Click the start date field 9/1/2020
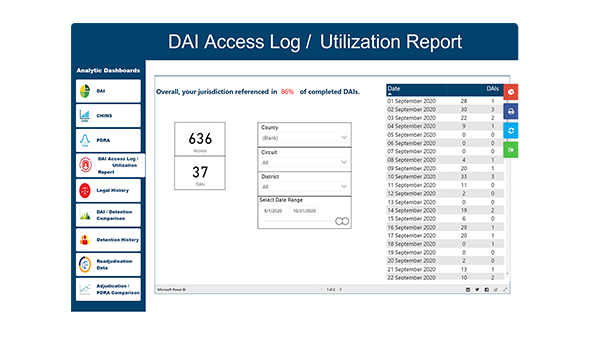The height and width of the screenshot is (360, 590). click(x=275, y=211)
